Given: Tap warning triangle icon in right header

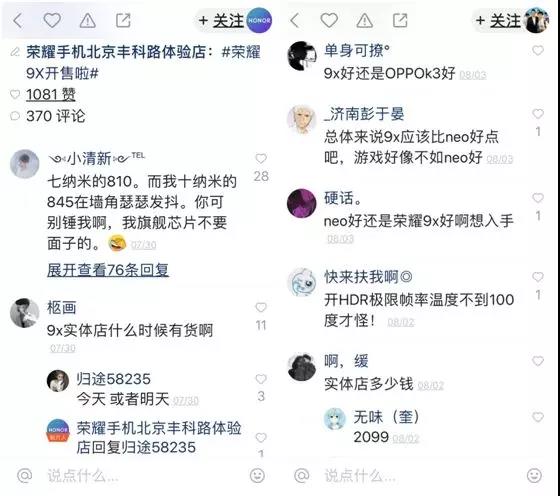Looking at the screenshot, I should [x=365, y=21].
